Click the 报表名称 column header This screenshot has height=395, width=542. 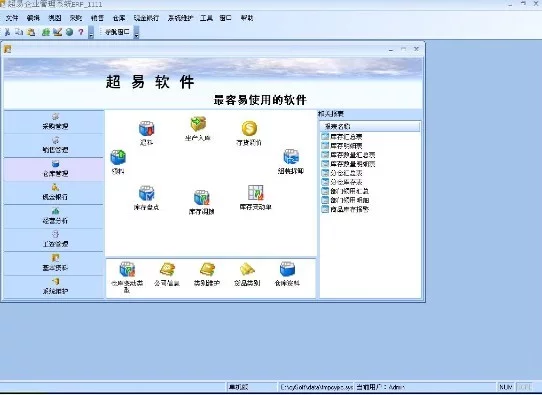(x=370, y=126)
